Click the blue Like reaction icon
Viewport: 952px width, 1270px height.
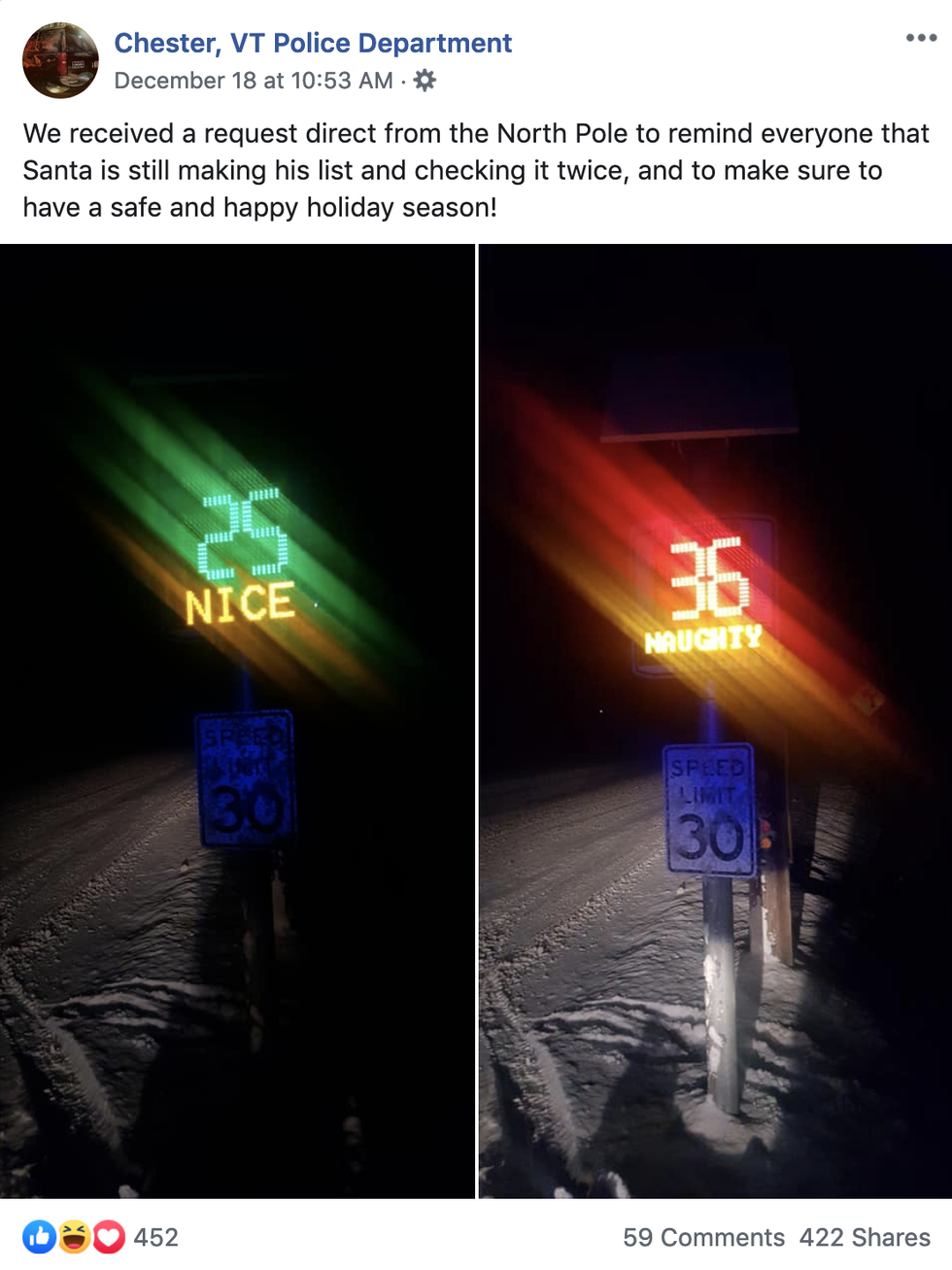(x=40, y=1237)
